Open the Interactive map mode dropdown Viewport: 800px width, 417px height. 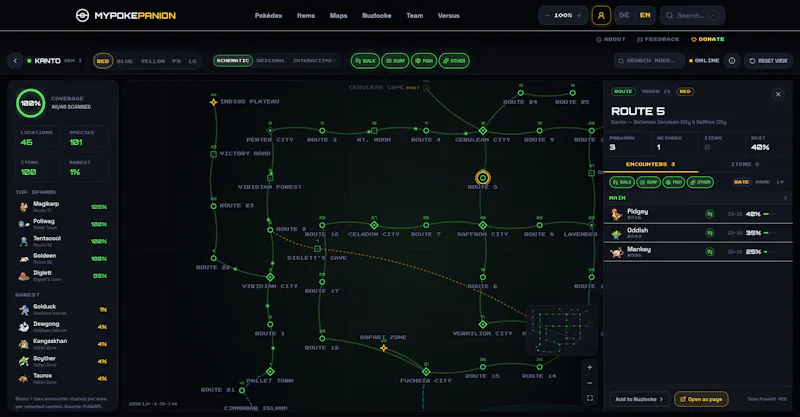(314, 61)
